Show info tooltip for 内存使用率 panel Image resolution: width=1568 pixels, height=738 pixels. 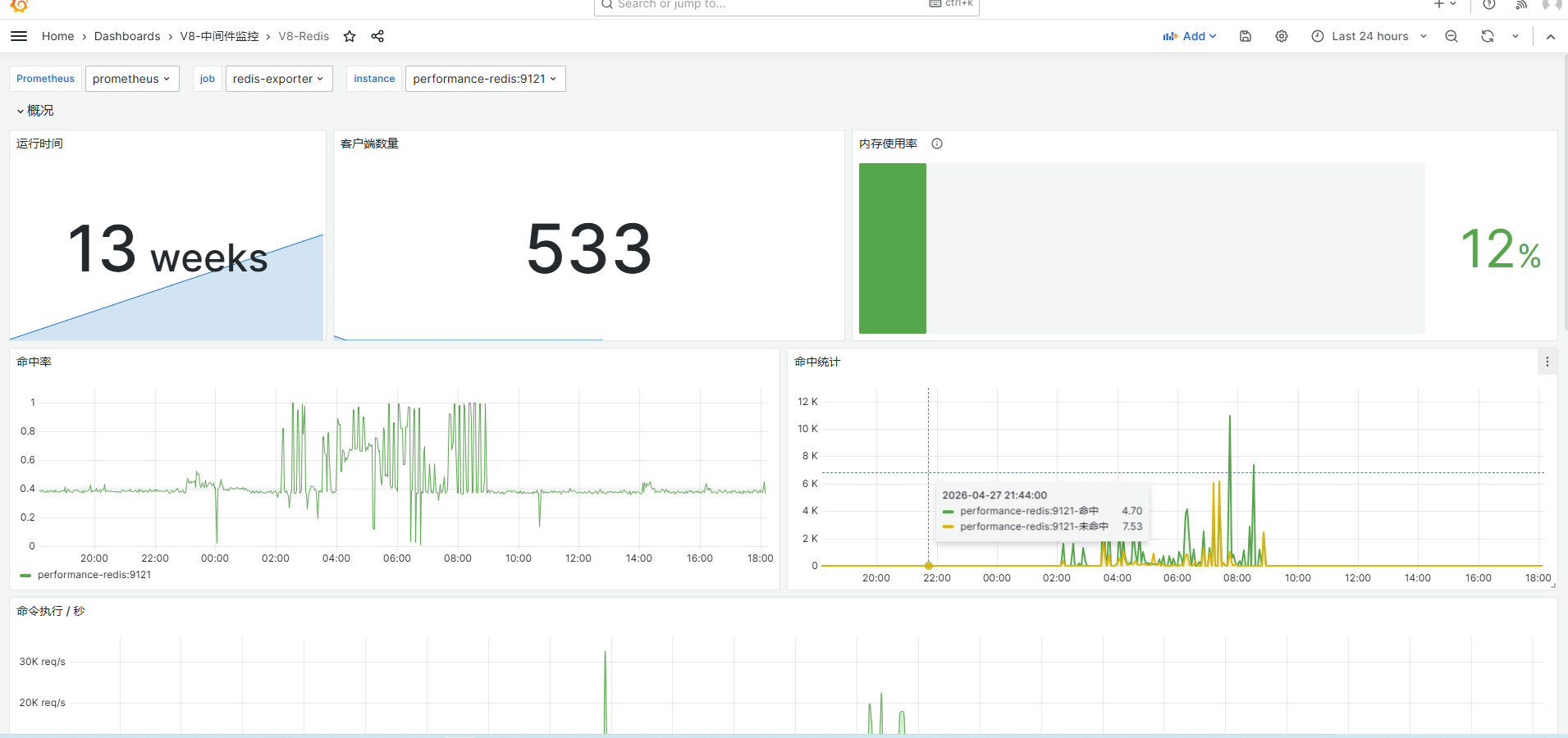tap(937, 143)
